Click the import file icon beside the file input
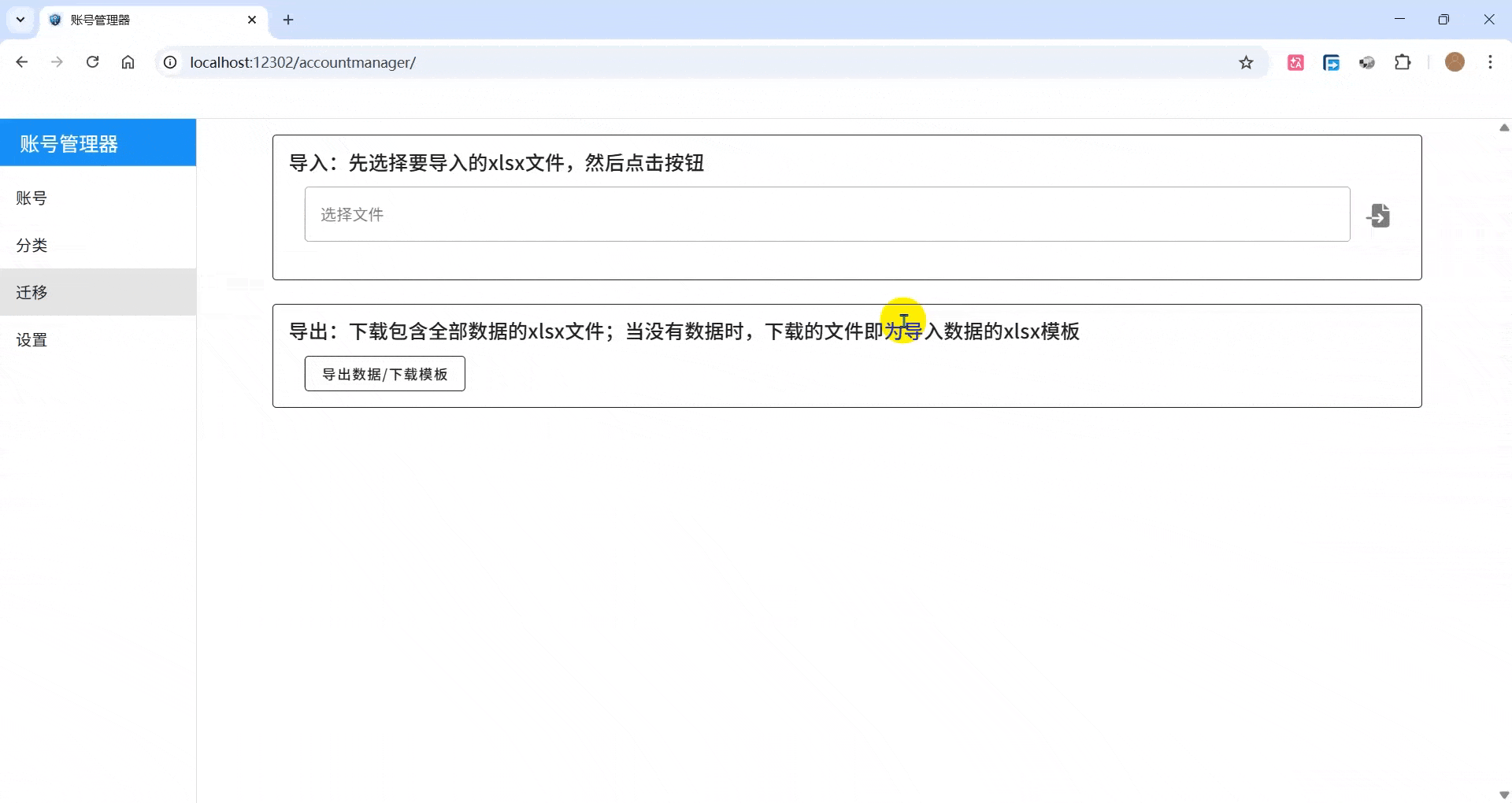 pyautogui.click(x=1379, y=214)
